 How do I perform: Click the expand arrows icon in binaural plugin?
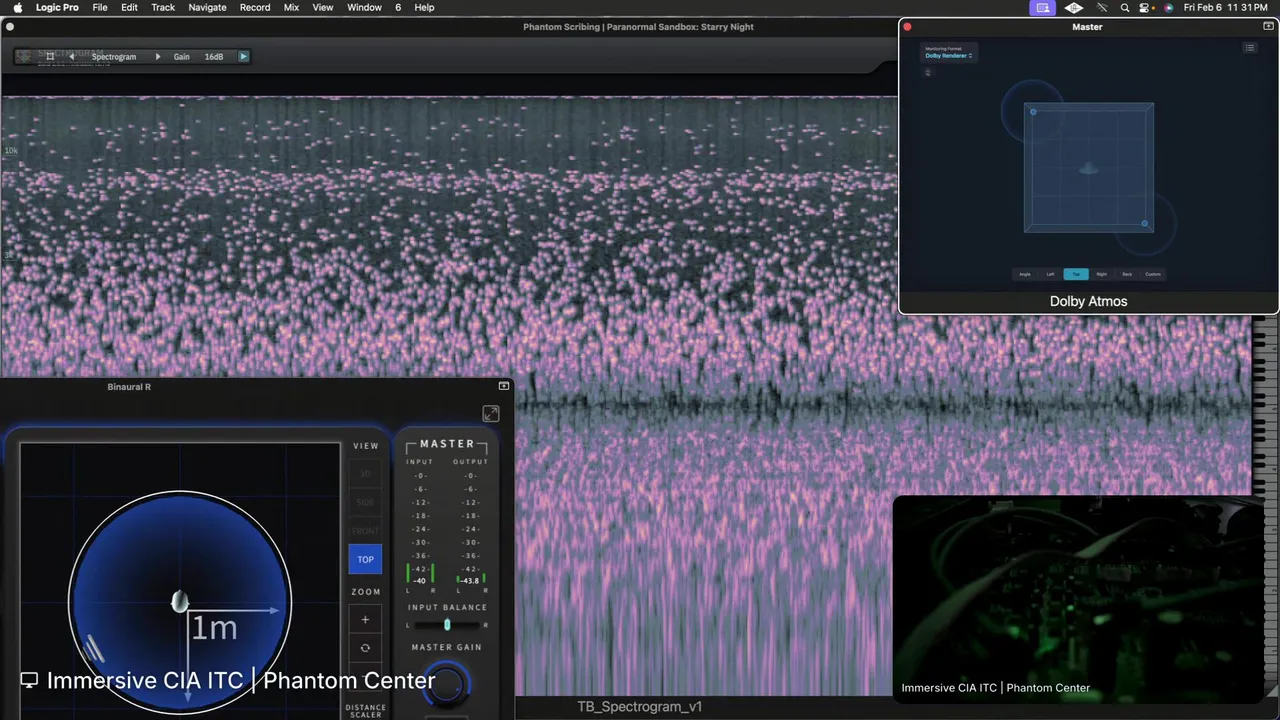point(490,414)
